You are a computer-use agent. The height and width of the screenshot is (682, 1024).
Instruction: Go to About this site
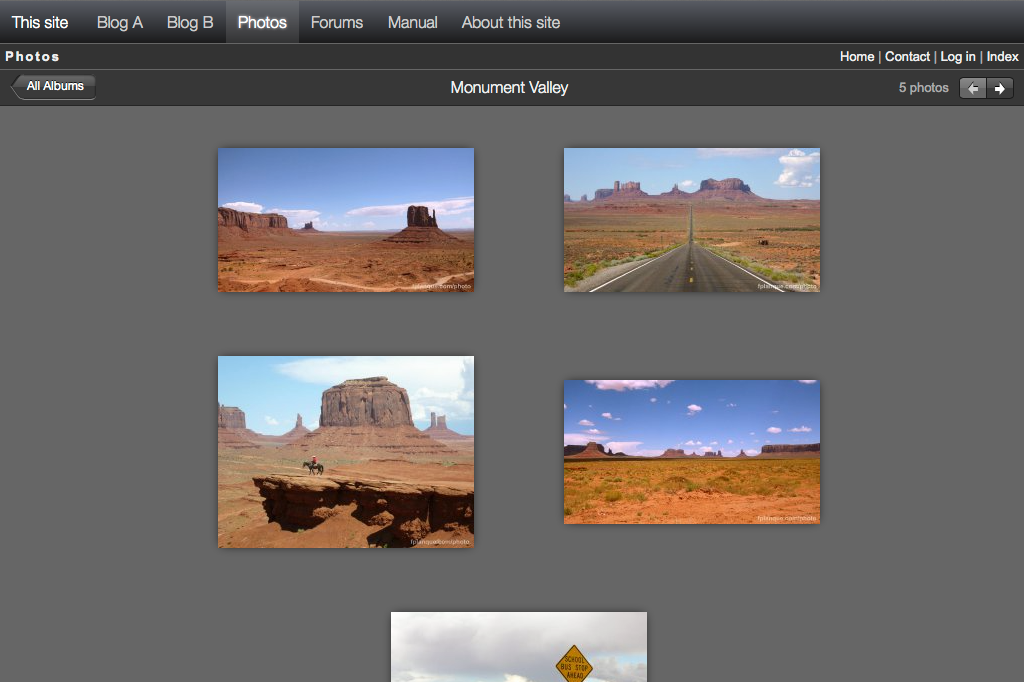click(510, 22)
